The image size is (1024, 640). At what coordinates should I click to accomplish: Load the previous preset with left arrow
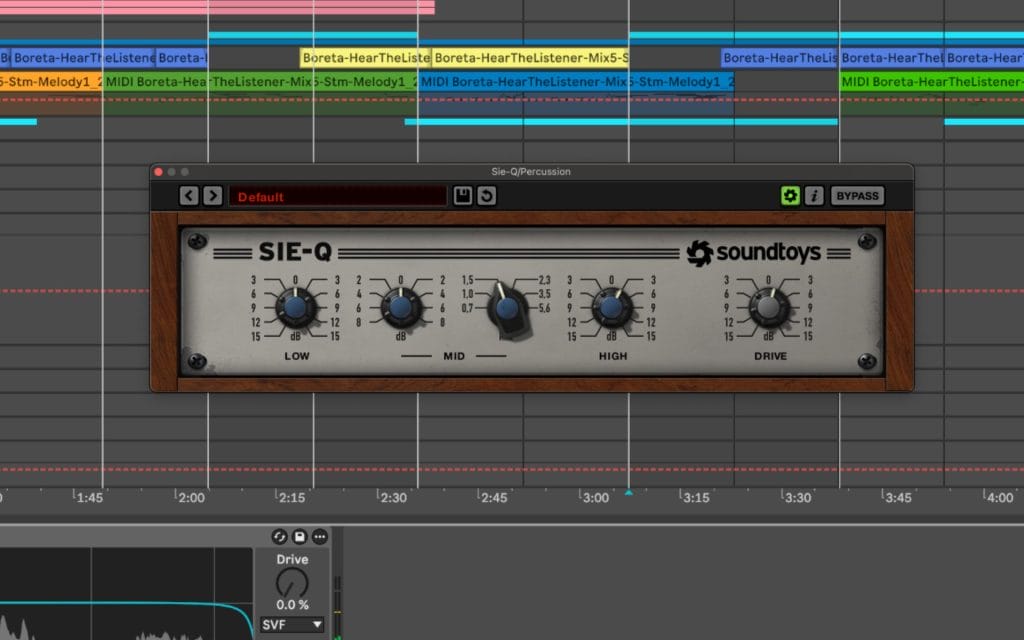pos(189,196)
